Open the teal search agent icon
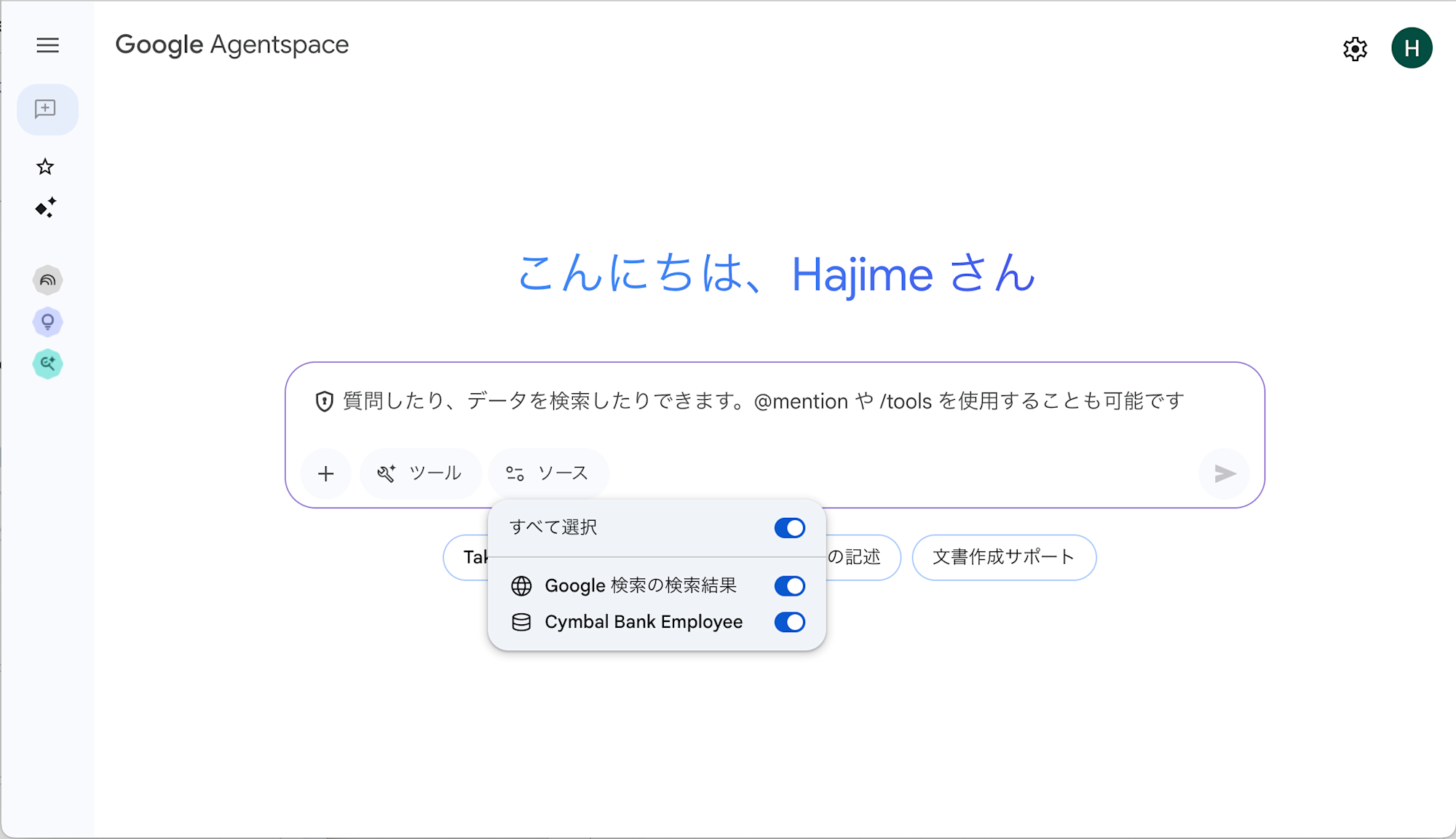 coord(47,363)
